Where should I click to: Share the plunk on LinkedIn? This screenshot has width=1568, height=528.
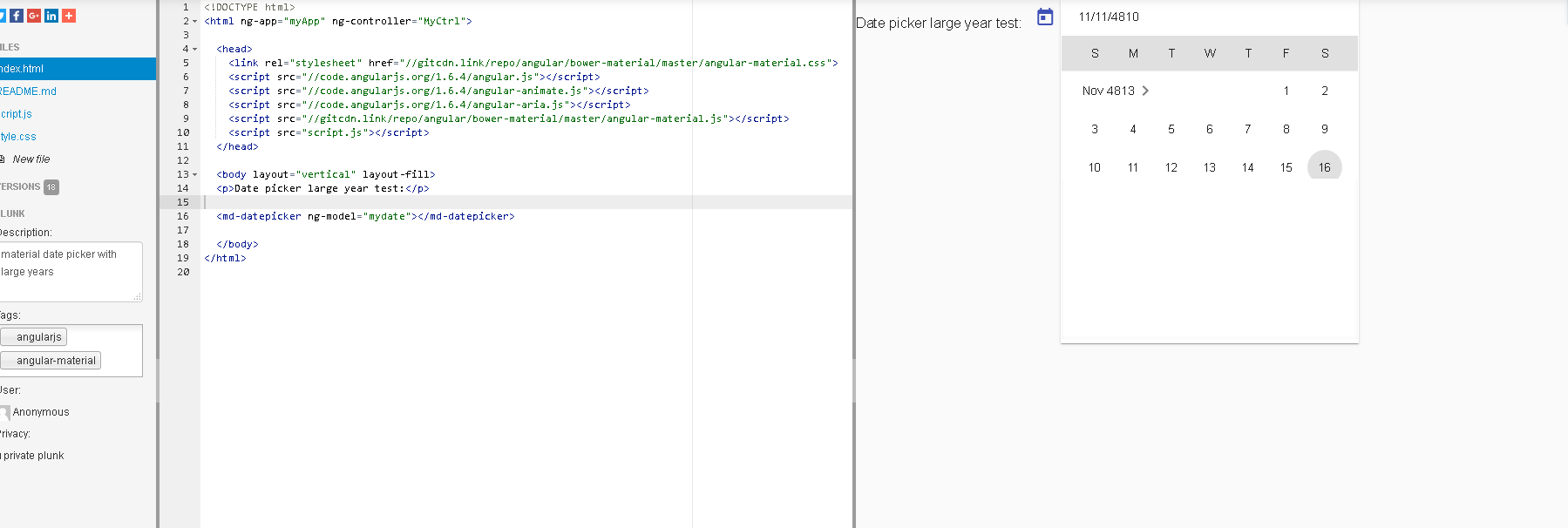[51, 16]
